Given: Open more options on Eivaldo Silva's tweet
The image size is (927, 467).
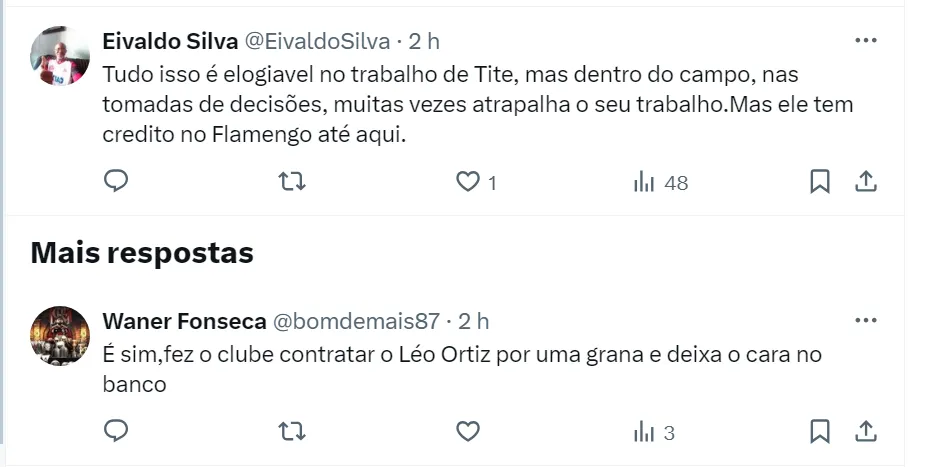Looking at the screenshot, I should coord(865,41).
